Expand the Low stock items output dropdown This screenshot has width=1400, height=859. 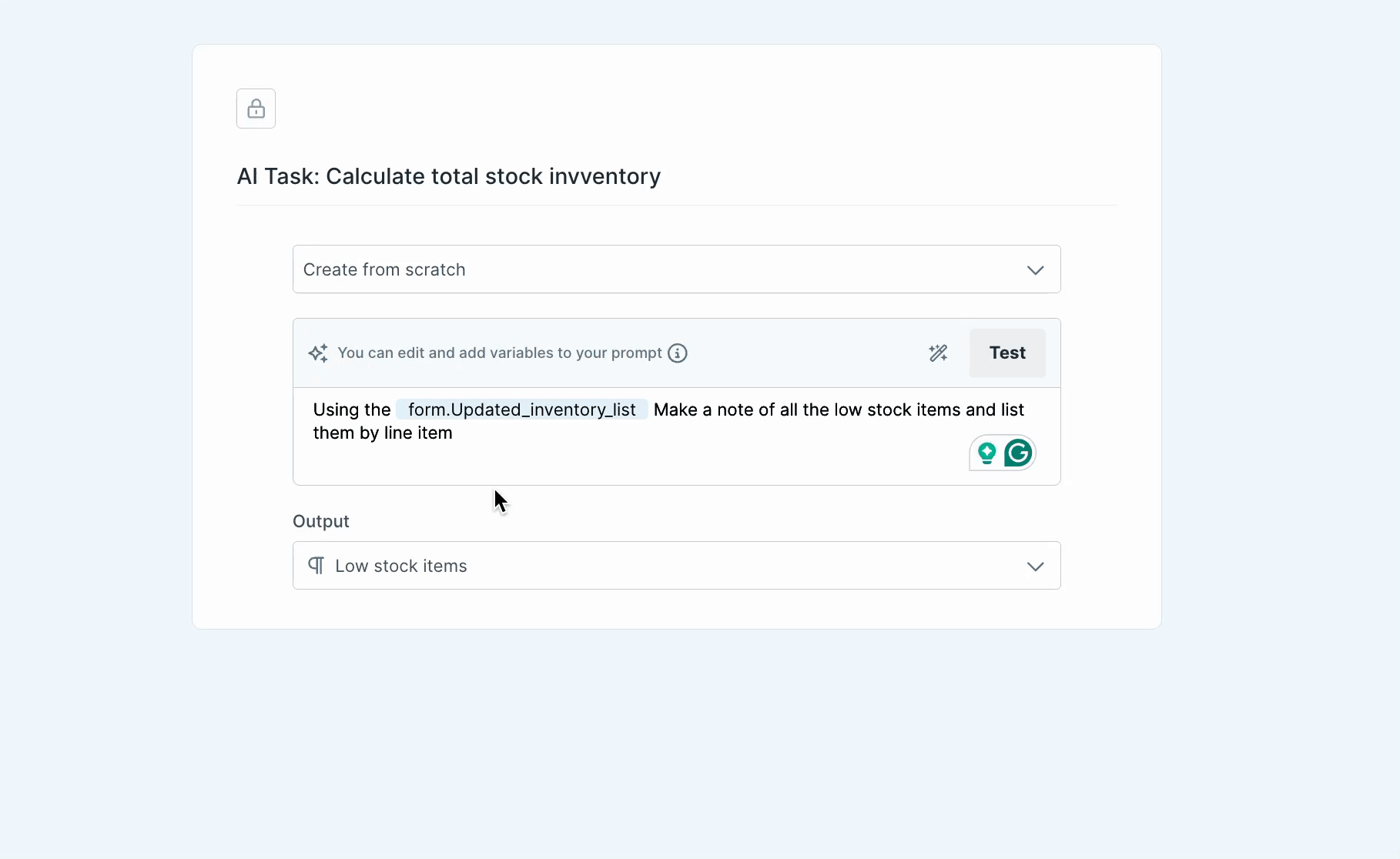pos(676,565)
